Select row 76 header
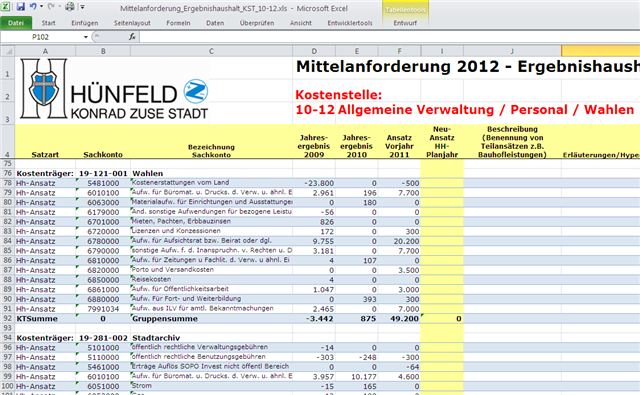This screenshot has height=395, width=640. pos(7,173)
